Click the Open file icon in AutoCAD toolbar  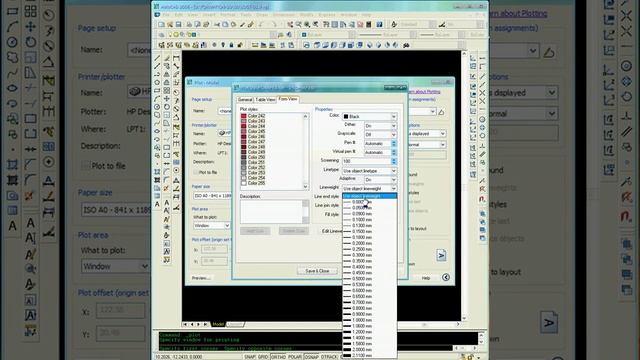170,25
